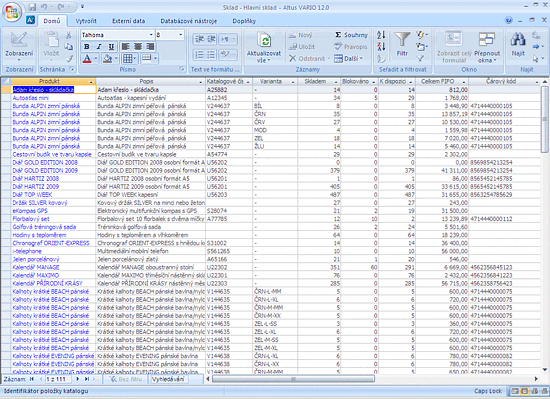Click the horizontal scrollbar thumb
The image size is (550, 399).
[x=293, y=379]
